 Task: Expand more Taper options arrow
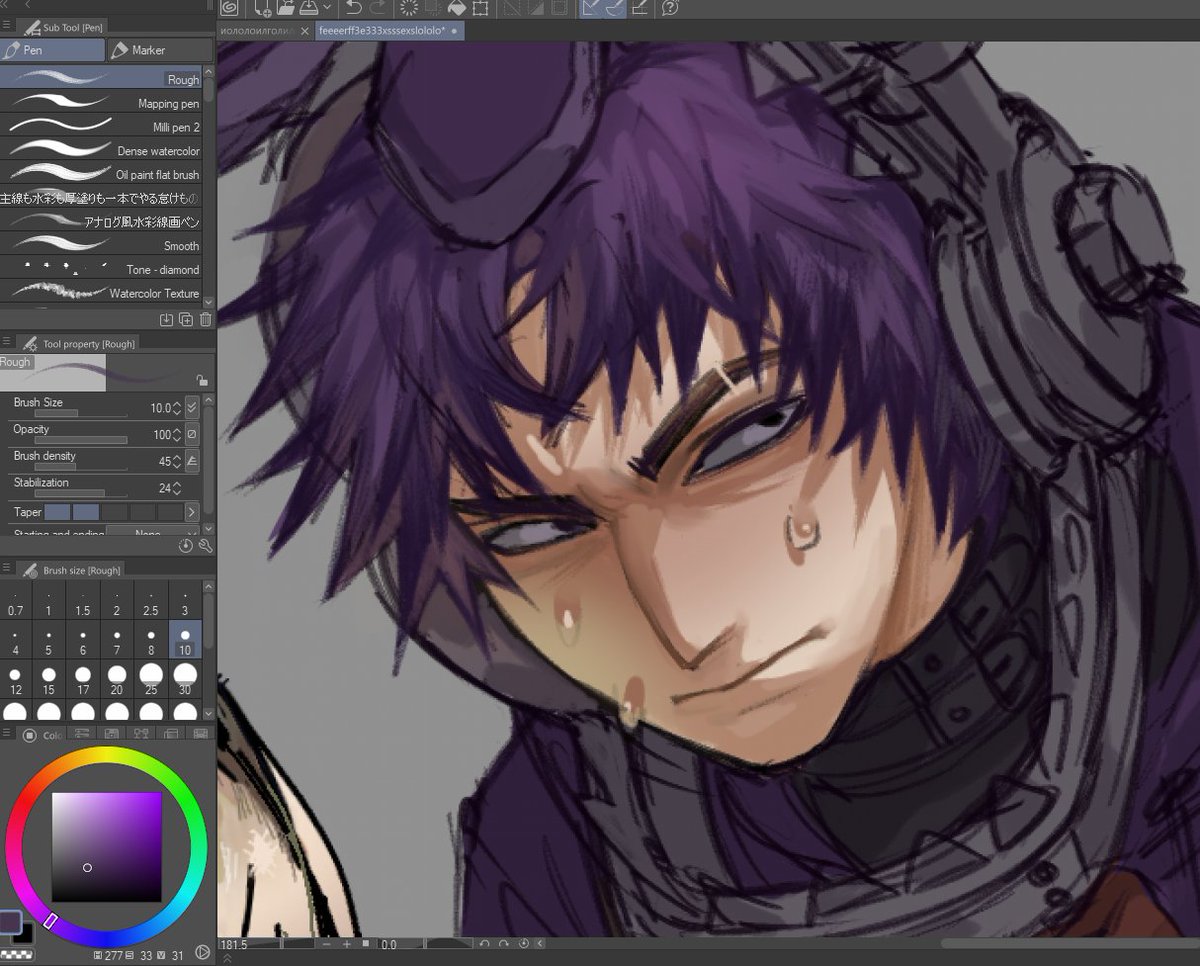[x=192, y=512]
